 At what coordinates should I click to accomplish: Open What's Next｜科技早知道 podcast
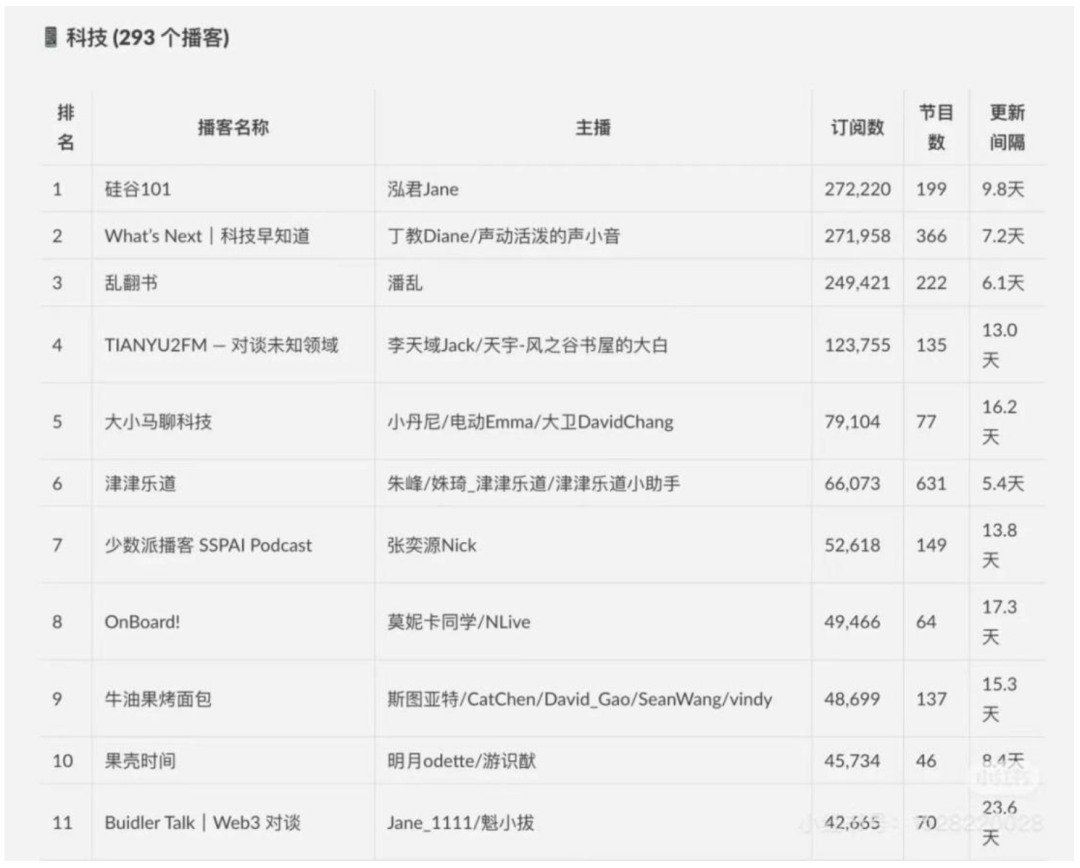(x=207, y=236)
